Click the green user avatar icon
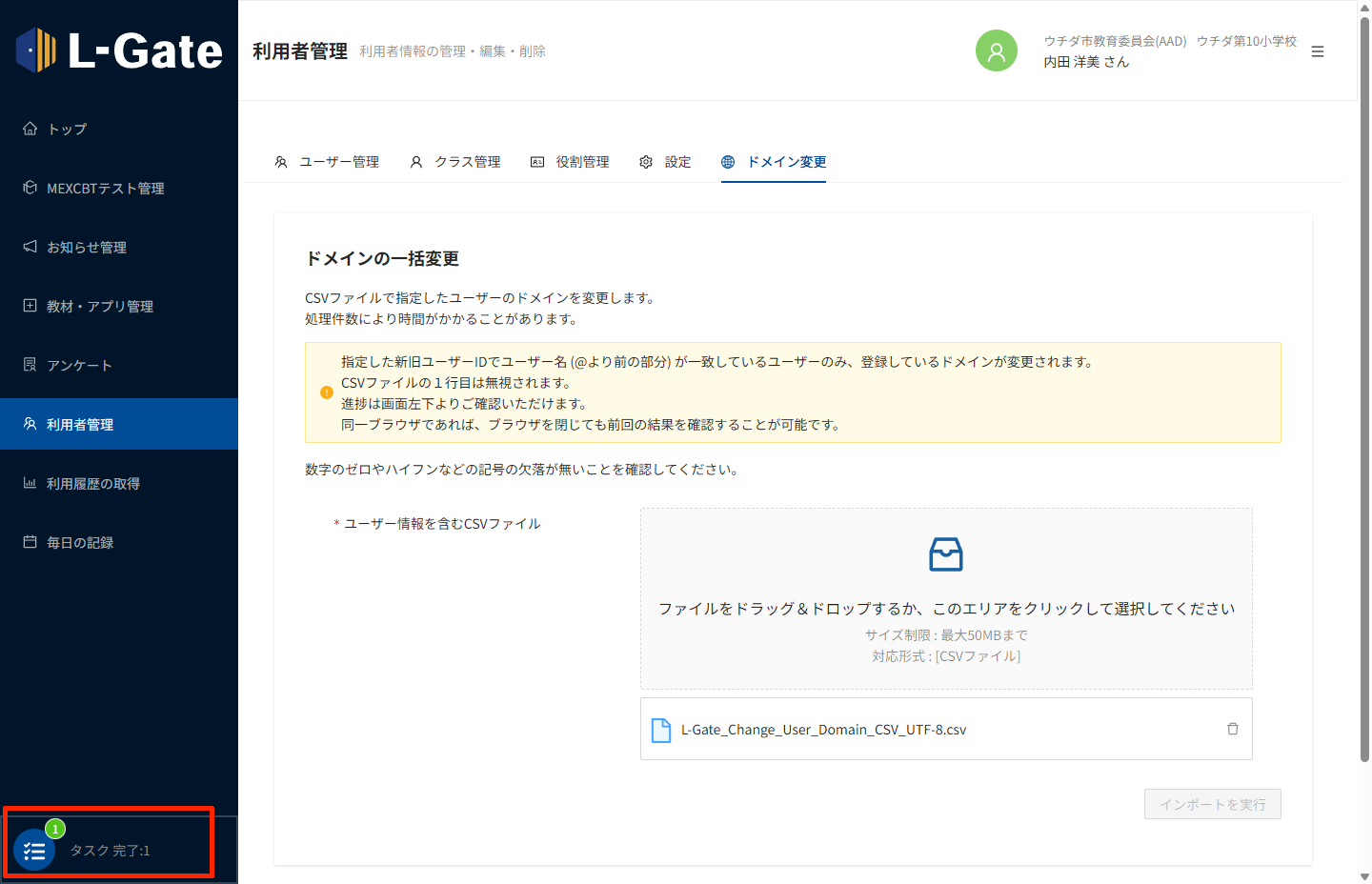Screen dimensions: 1372x884 pos(996,51)
